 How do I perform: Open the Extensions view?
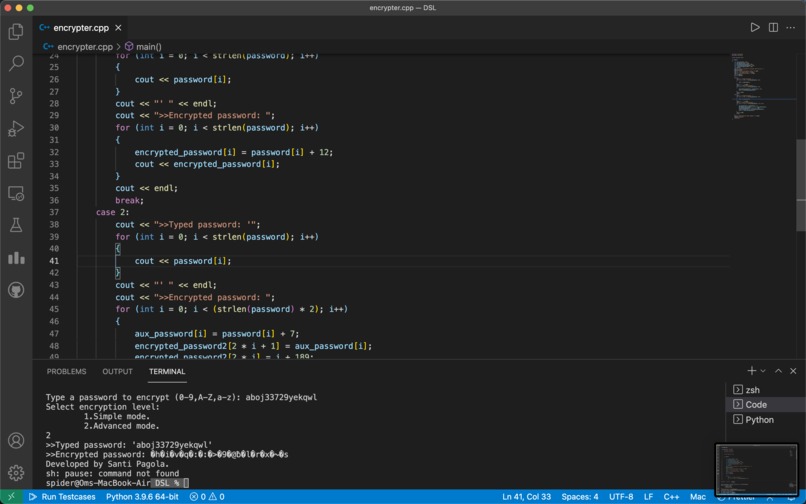pyautogui.click(x=16, y=160)
